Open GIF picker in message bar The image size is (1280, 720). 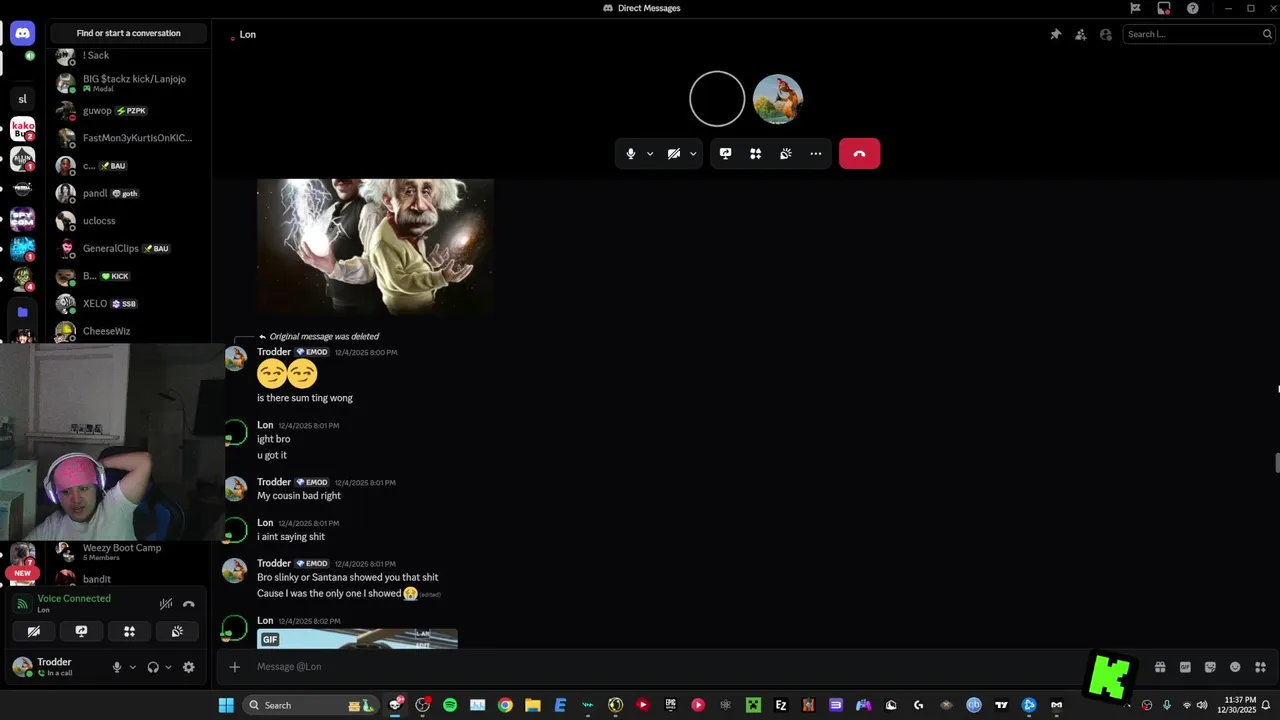1185,667
